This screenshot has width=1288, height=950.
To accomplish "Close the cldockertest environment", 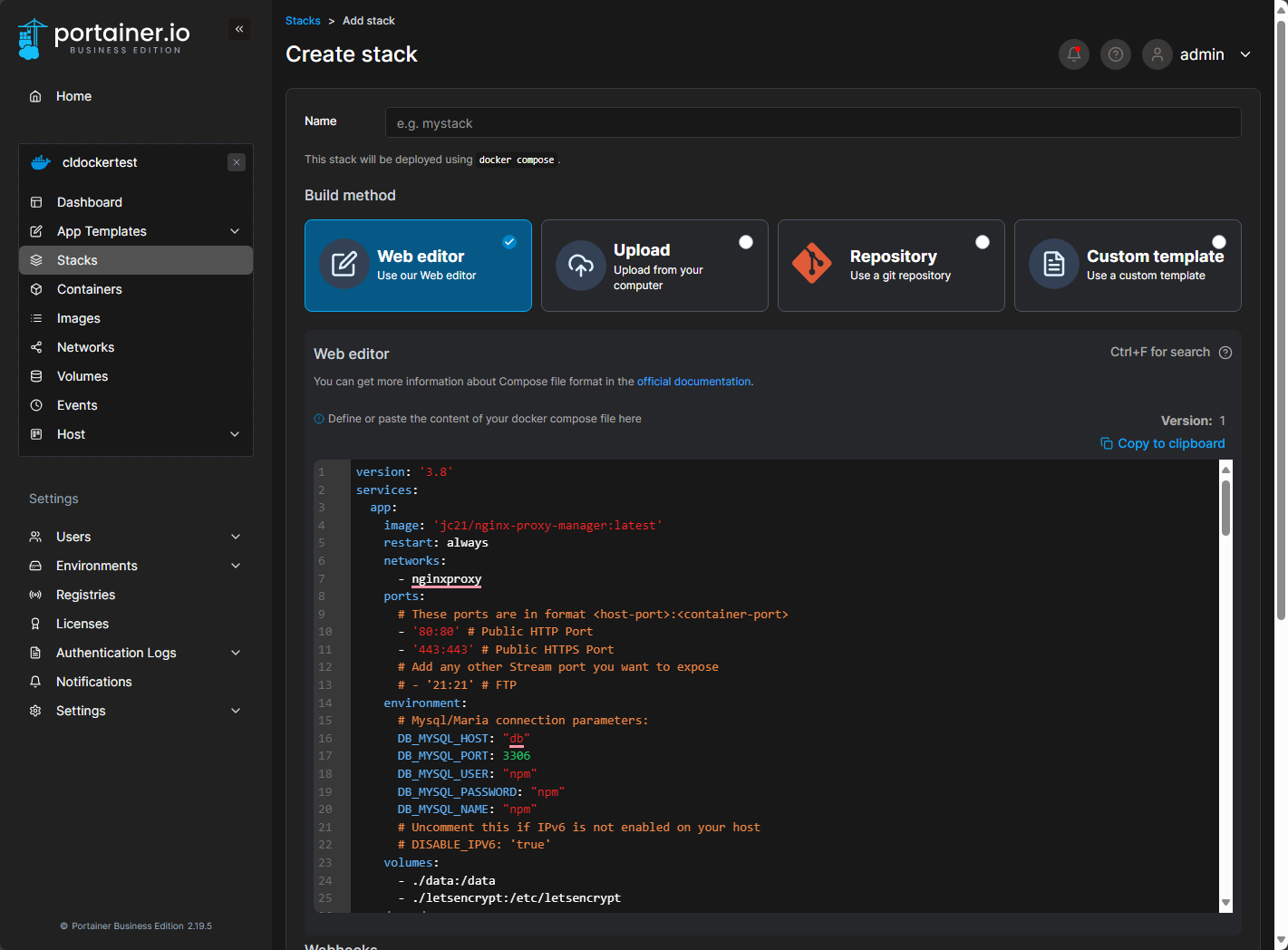I will point(237,162).
